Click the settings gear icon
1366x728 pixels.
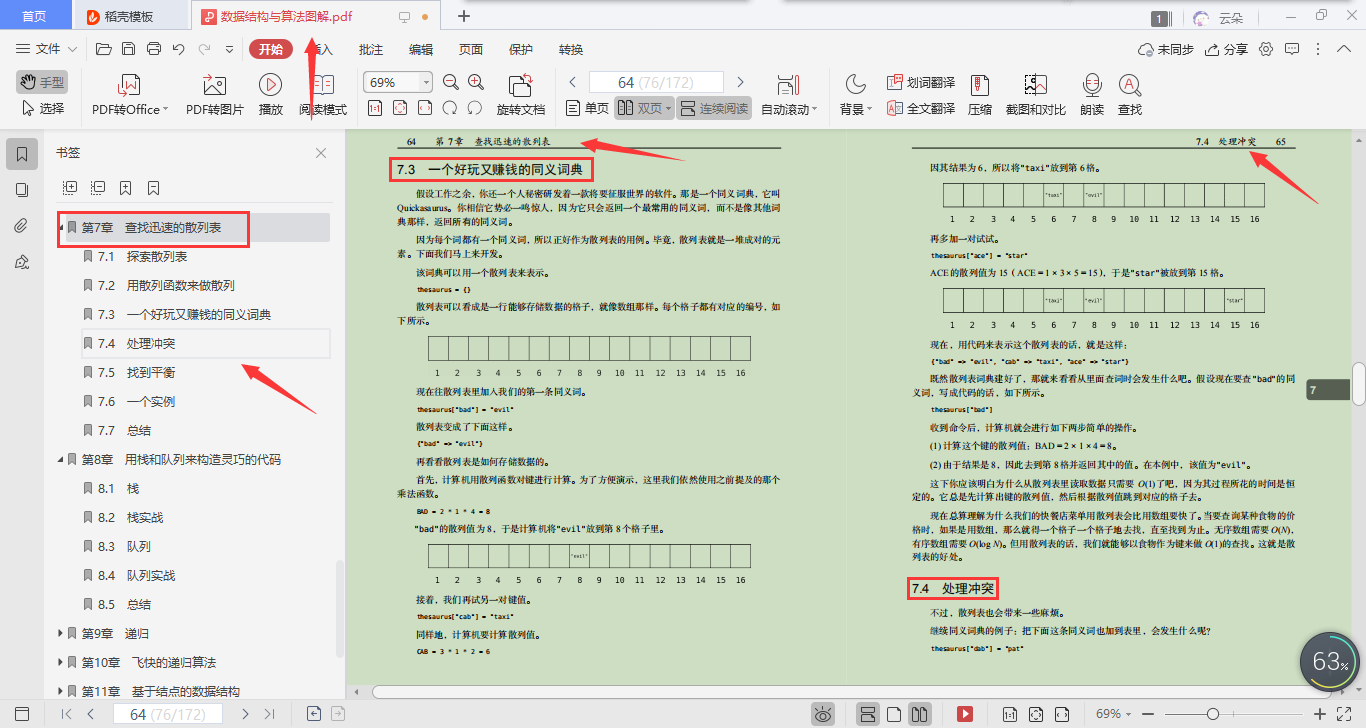coord(1266,49)
